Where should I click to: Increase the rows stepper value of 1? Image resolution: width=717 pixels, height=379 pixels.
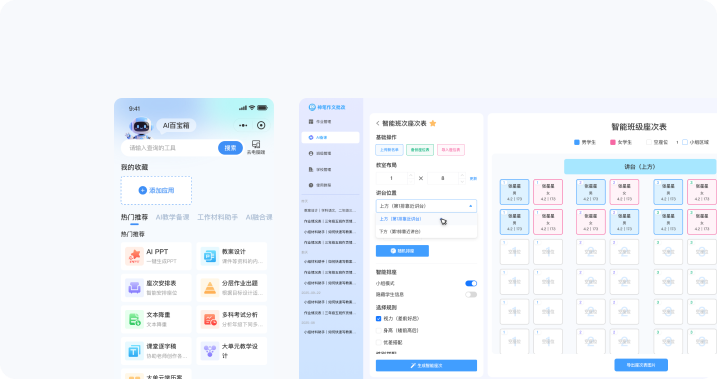click(x=410, y=175)
